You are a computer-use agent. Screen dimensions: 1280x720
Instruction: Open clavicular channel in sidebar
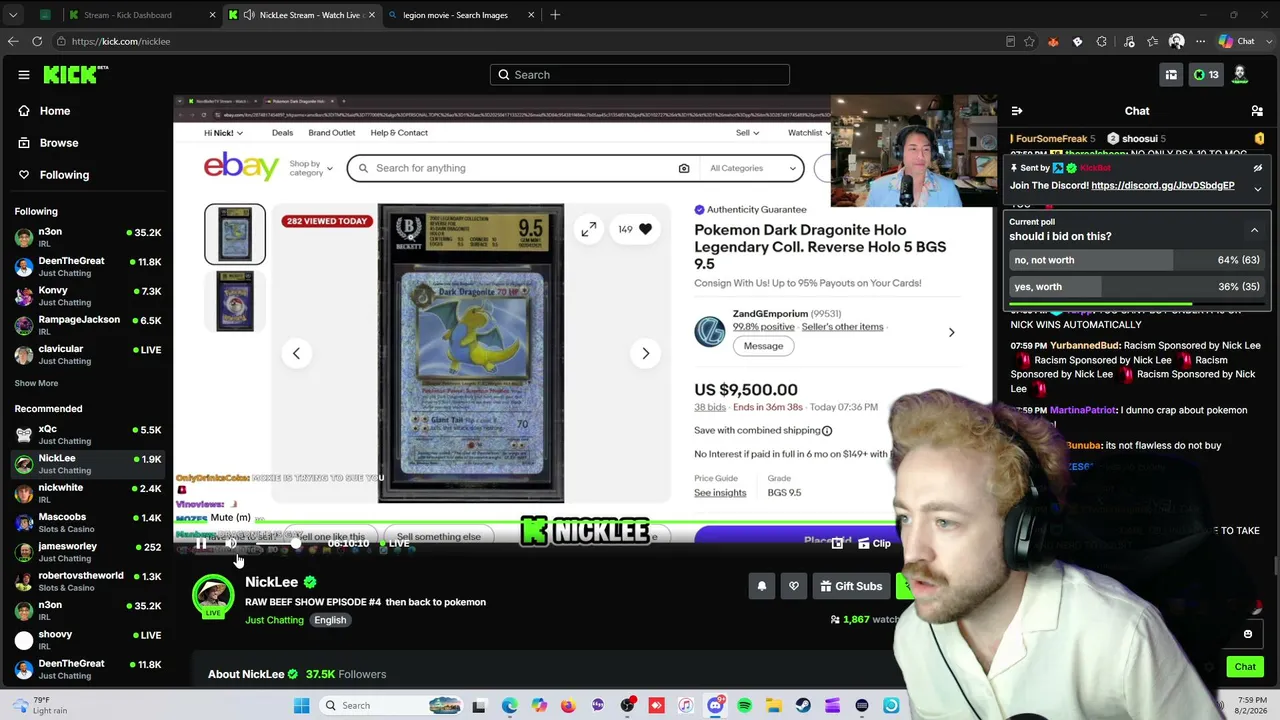(x=88, y=355)
